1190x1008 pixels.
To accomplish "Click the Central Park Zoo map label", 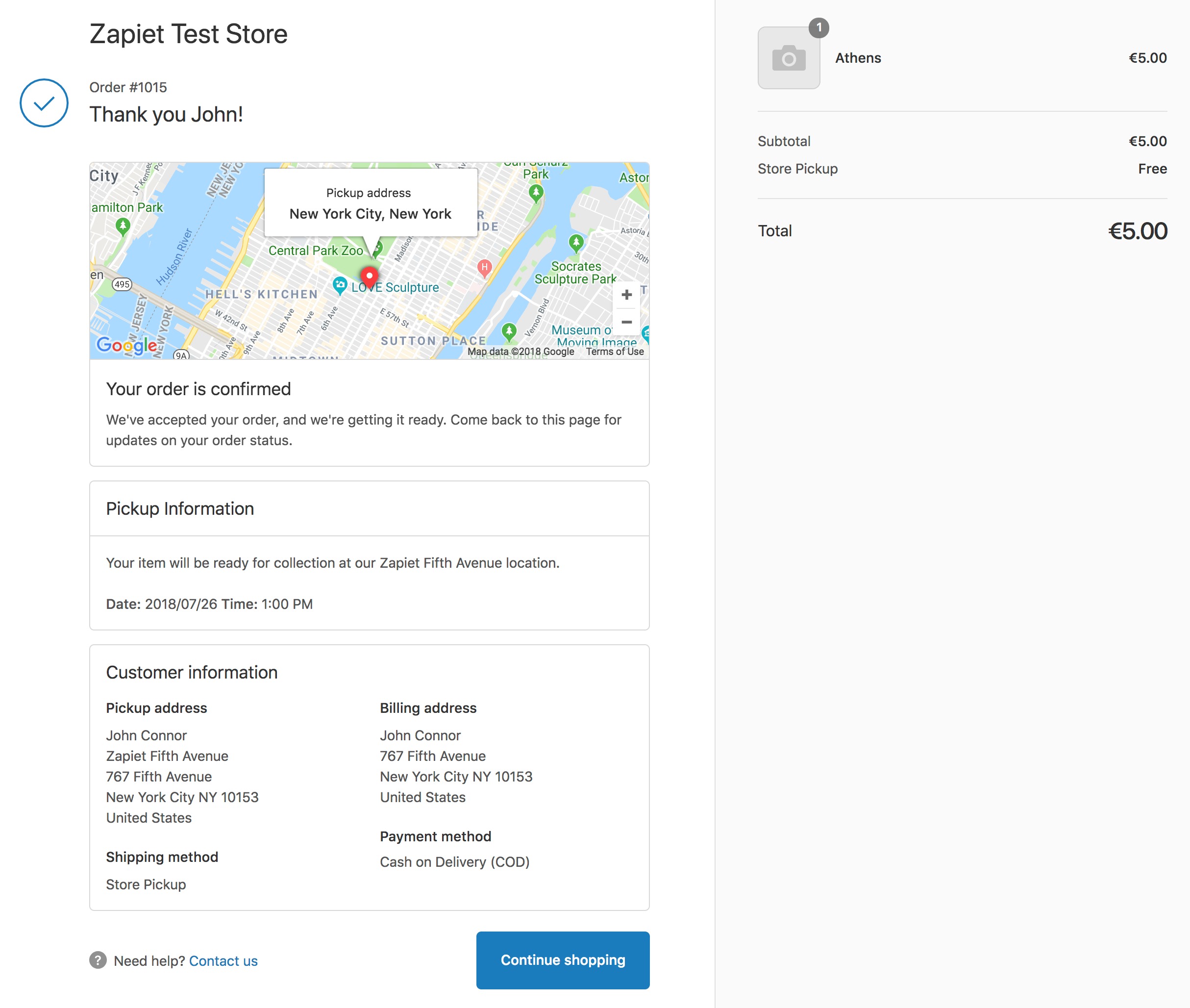I will point(315,251).
